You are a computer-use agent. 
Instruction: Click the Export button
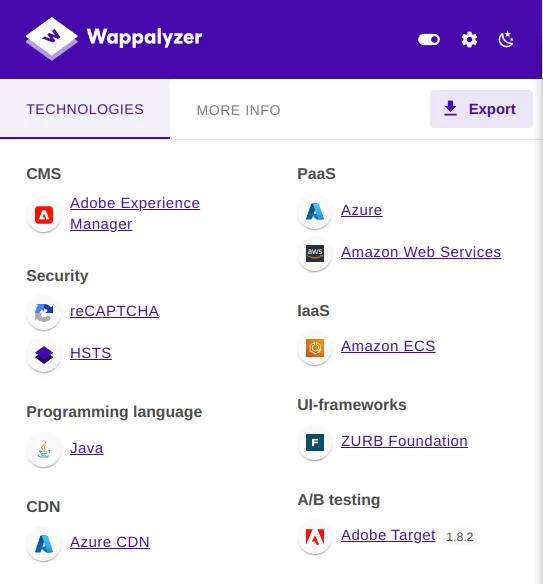(481, 109)
